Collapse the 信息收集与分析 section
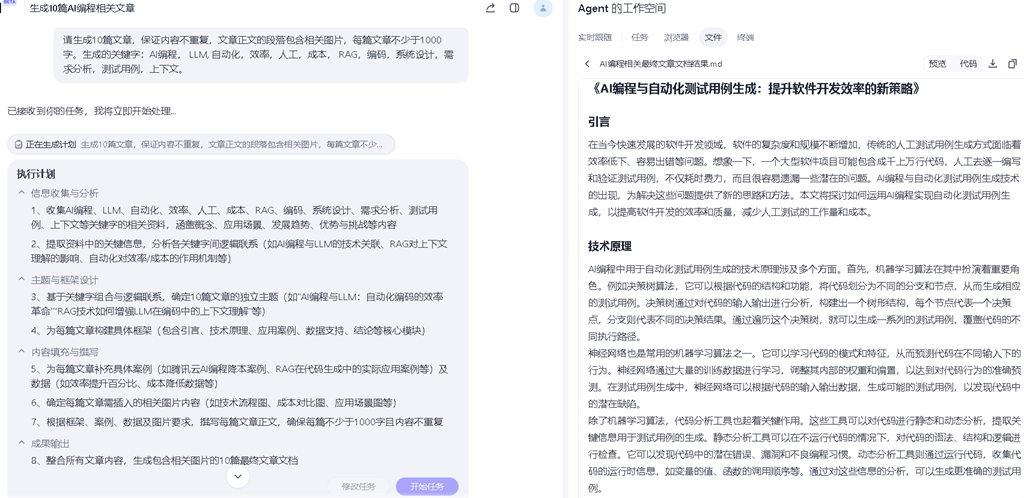 click(22, 193)
